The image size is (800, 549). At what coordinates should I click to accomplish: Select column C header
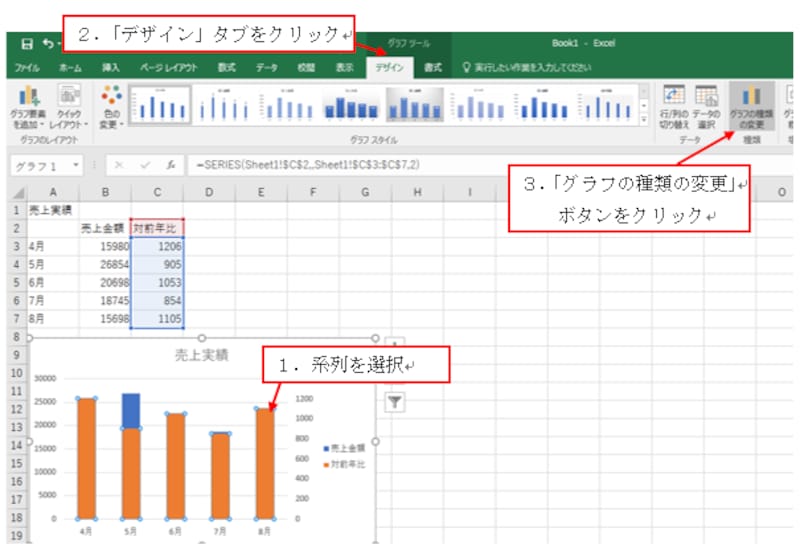(157, 192)
